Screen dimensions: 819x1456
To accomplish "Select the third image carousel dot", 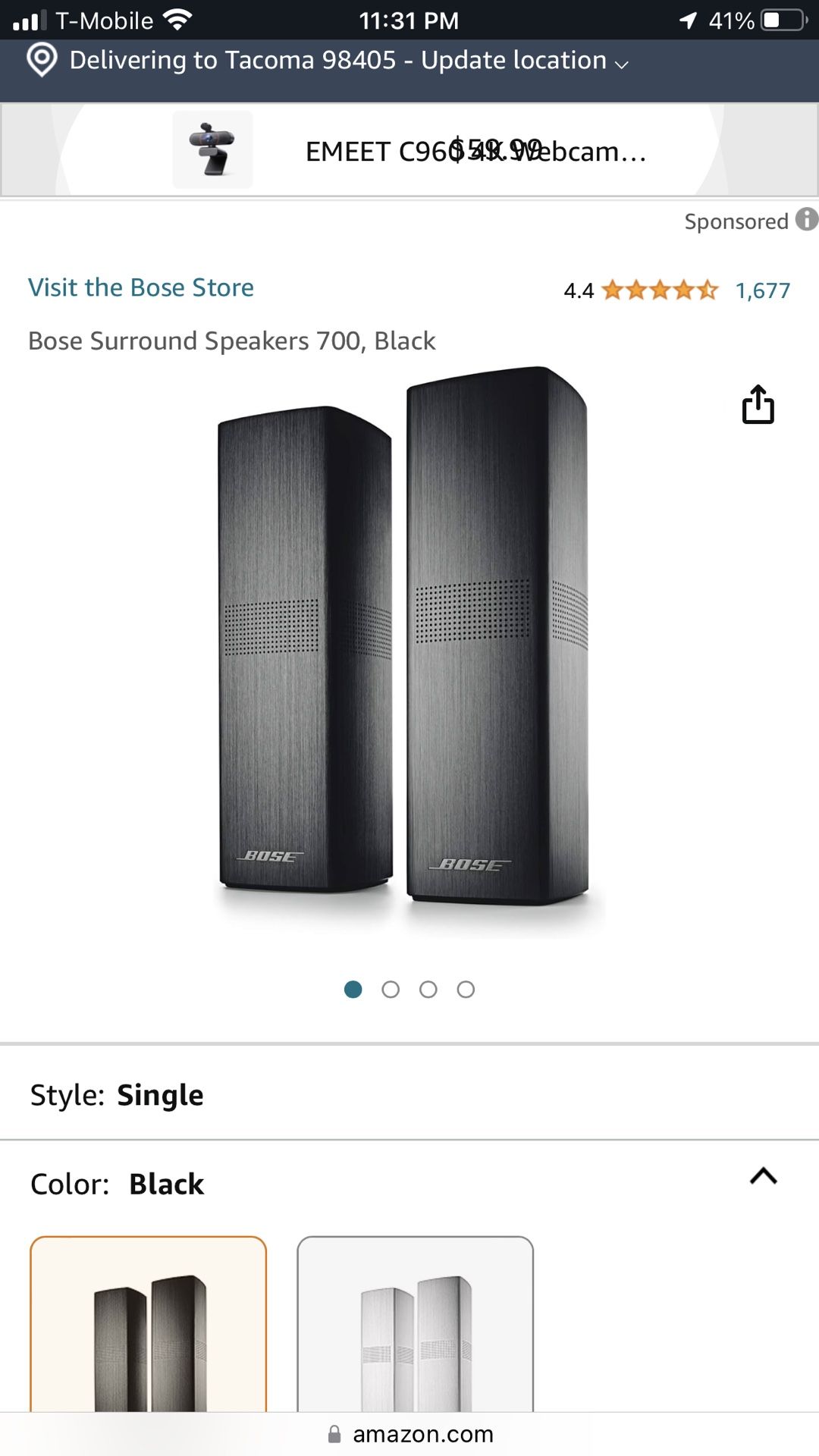I will [x=428, y=990].
